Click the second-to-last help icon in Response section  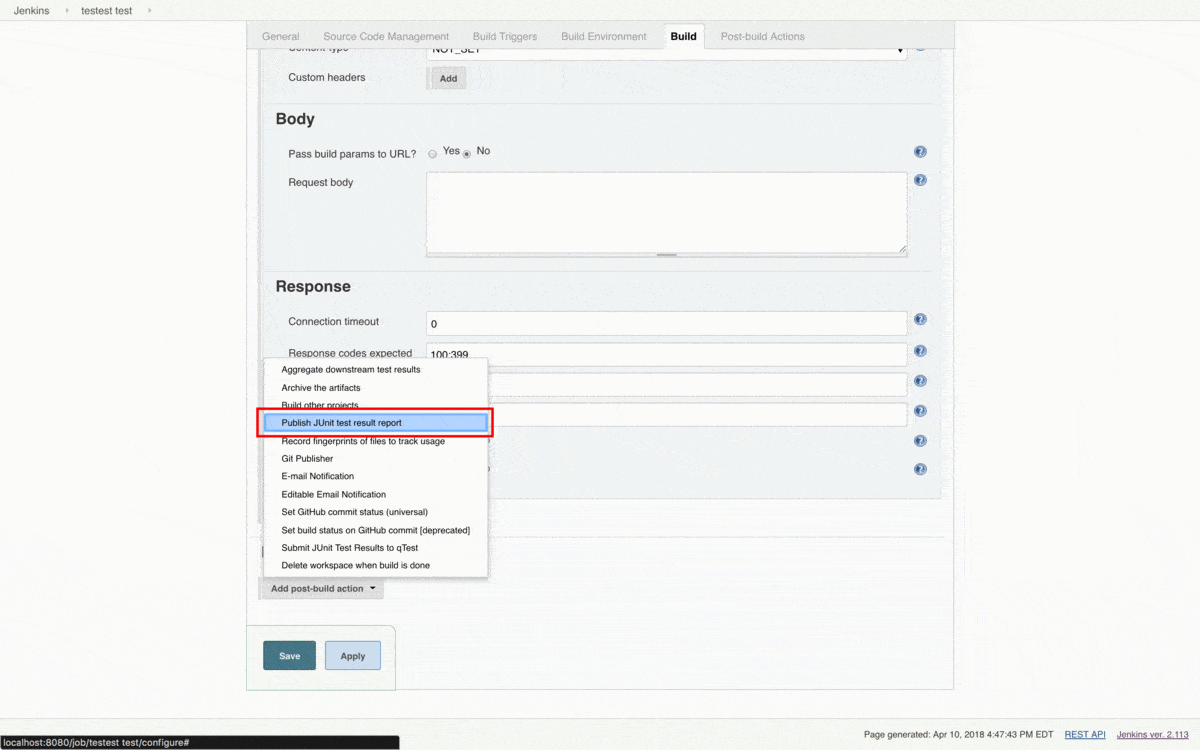click(920, 440)
